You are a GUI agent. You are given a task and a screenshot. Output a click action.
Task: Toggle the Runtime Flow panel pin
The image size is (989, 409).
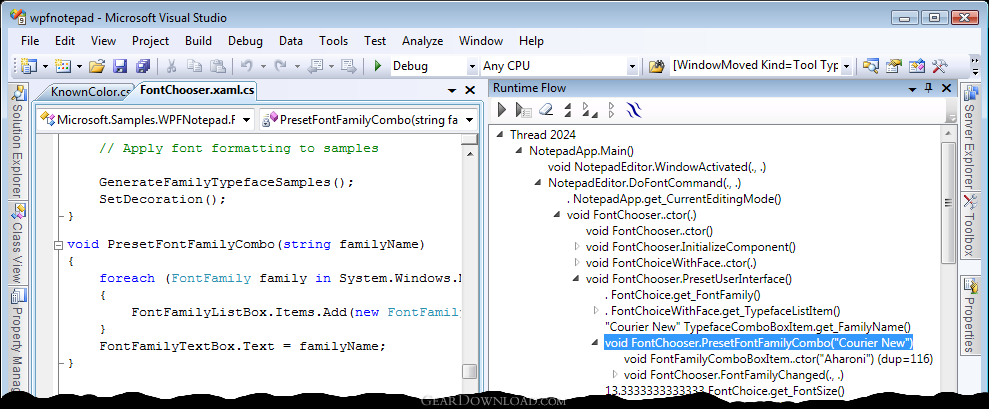tap(928, 88)
